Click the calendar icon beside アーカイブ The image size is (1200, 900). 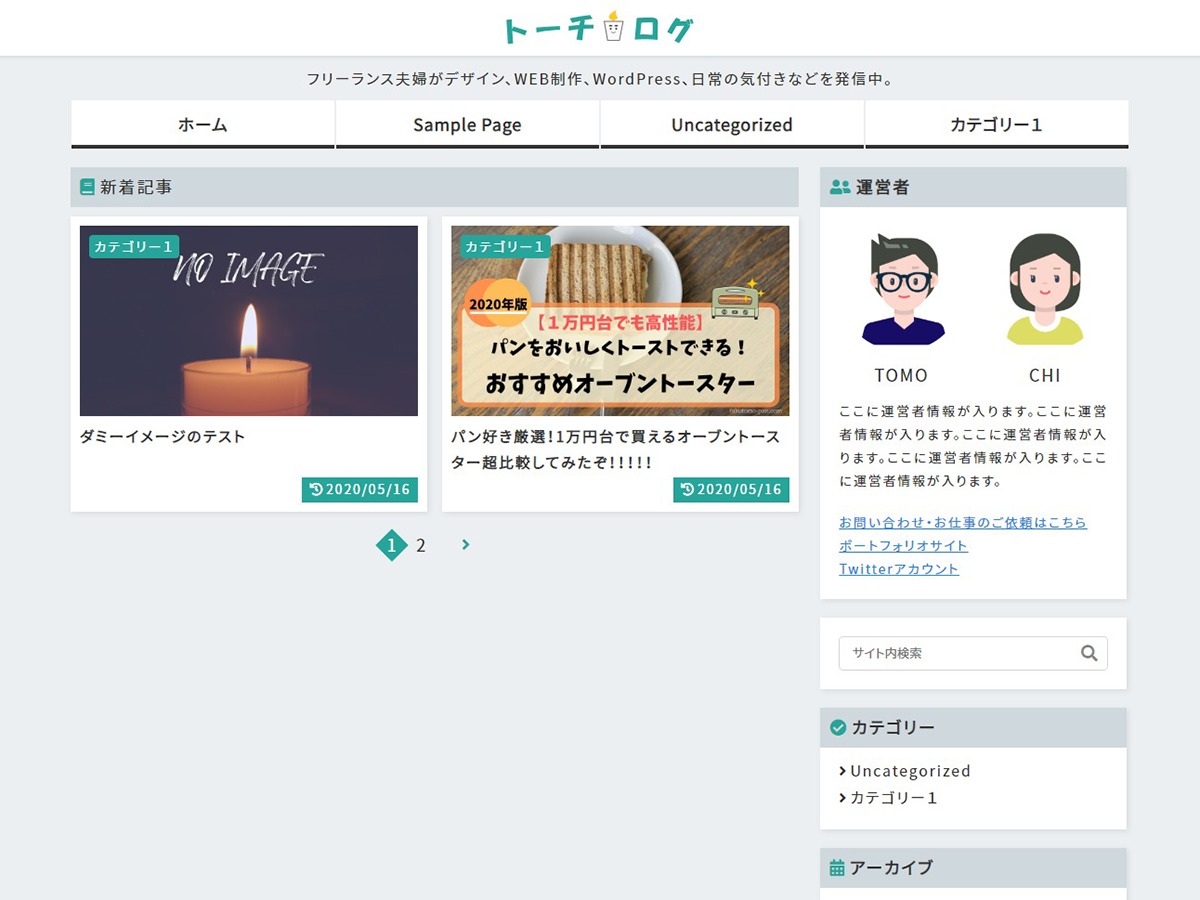click(838, 868)
